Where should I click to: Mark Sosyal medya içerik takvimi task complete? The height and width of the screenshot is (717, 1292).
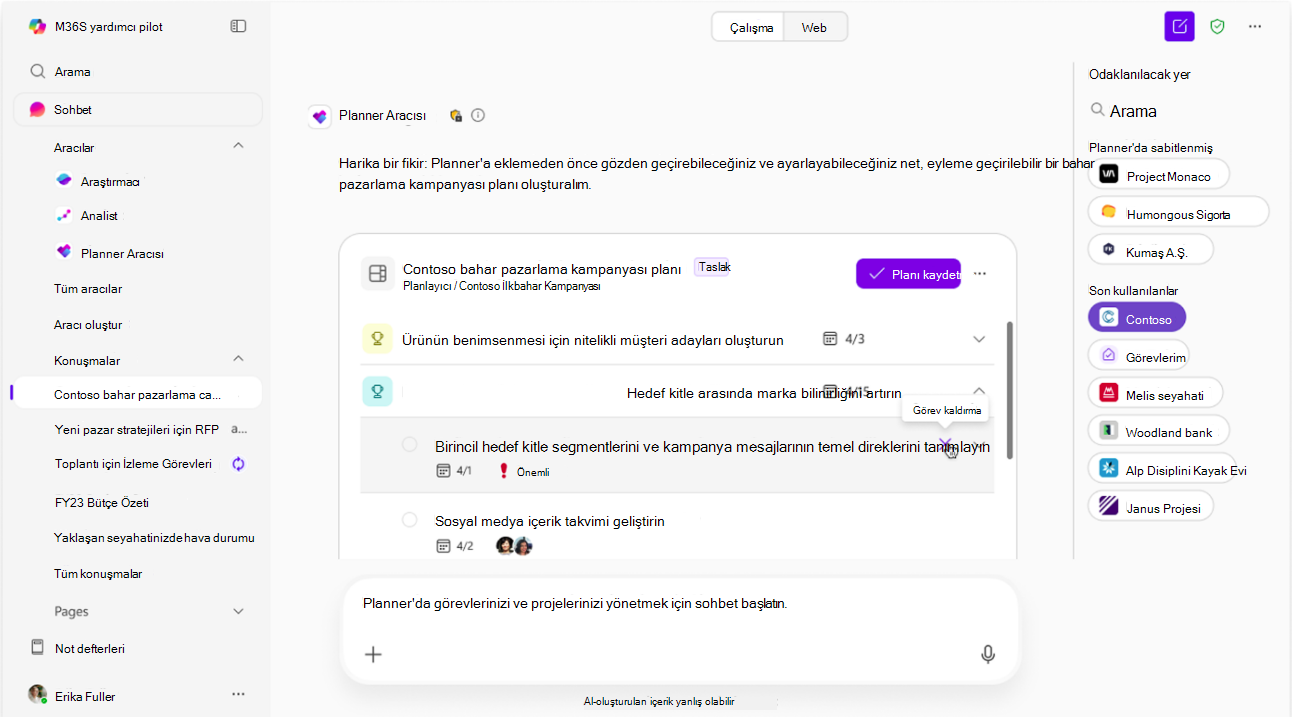(410, 520)
